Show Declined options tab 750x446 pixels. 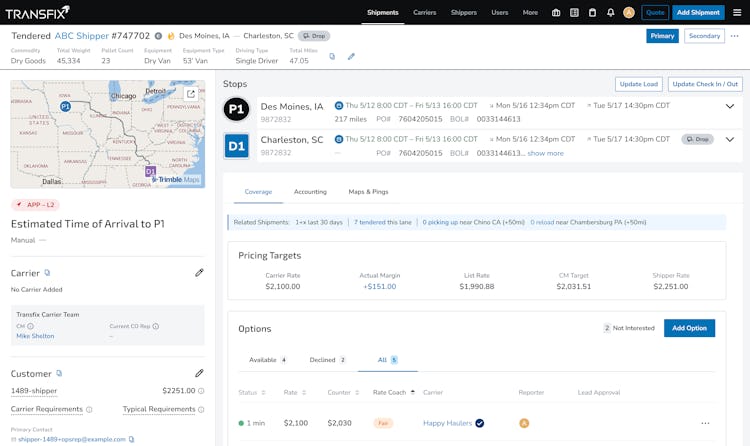click(x=328, y=360)
